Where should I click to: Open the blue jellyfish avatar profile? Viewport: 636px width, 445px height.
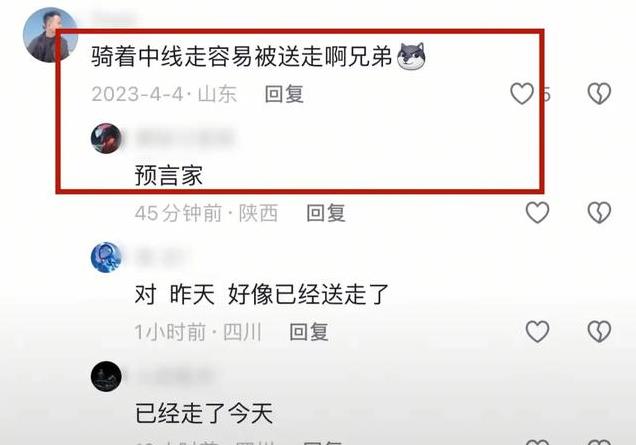tap(106, 258)
